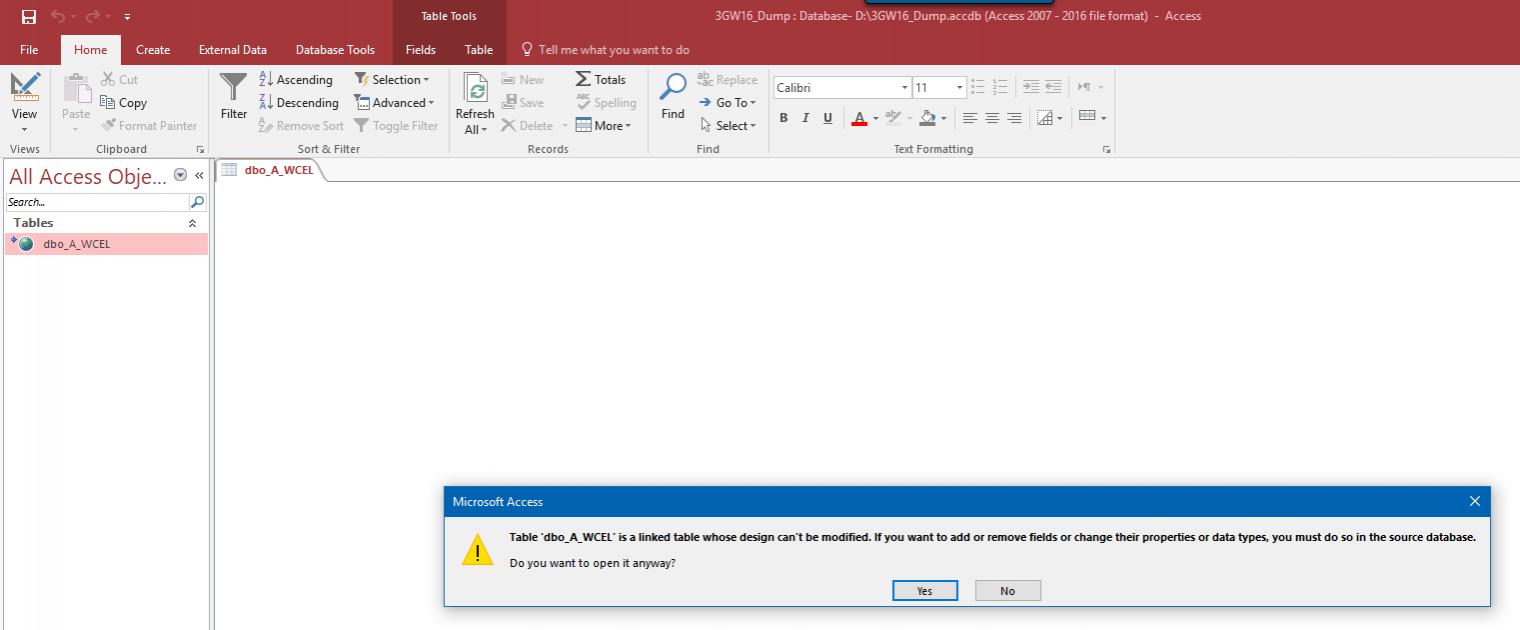Click the Alternate Row Color button
Image resolution: width=1520 pixels, height=630 pixels.
(1092, 117)
